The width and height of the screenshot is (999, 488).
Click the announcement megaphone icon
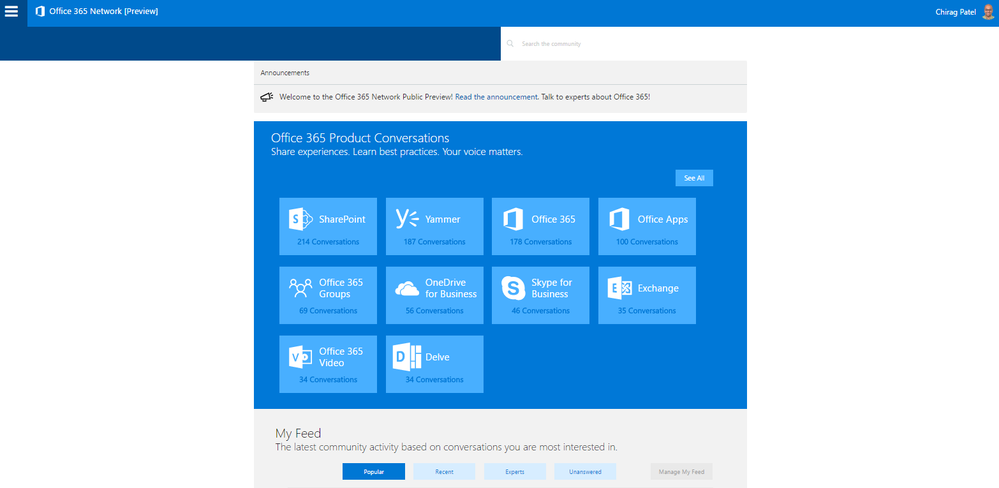coord(267,97)
